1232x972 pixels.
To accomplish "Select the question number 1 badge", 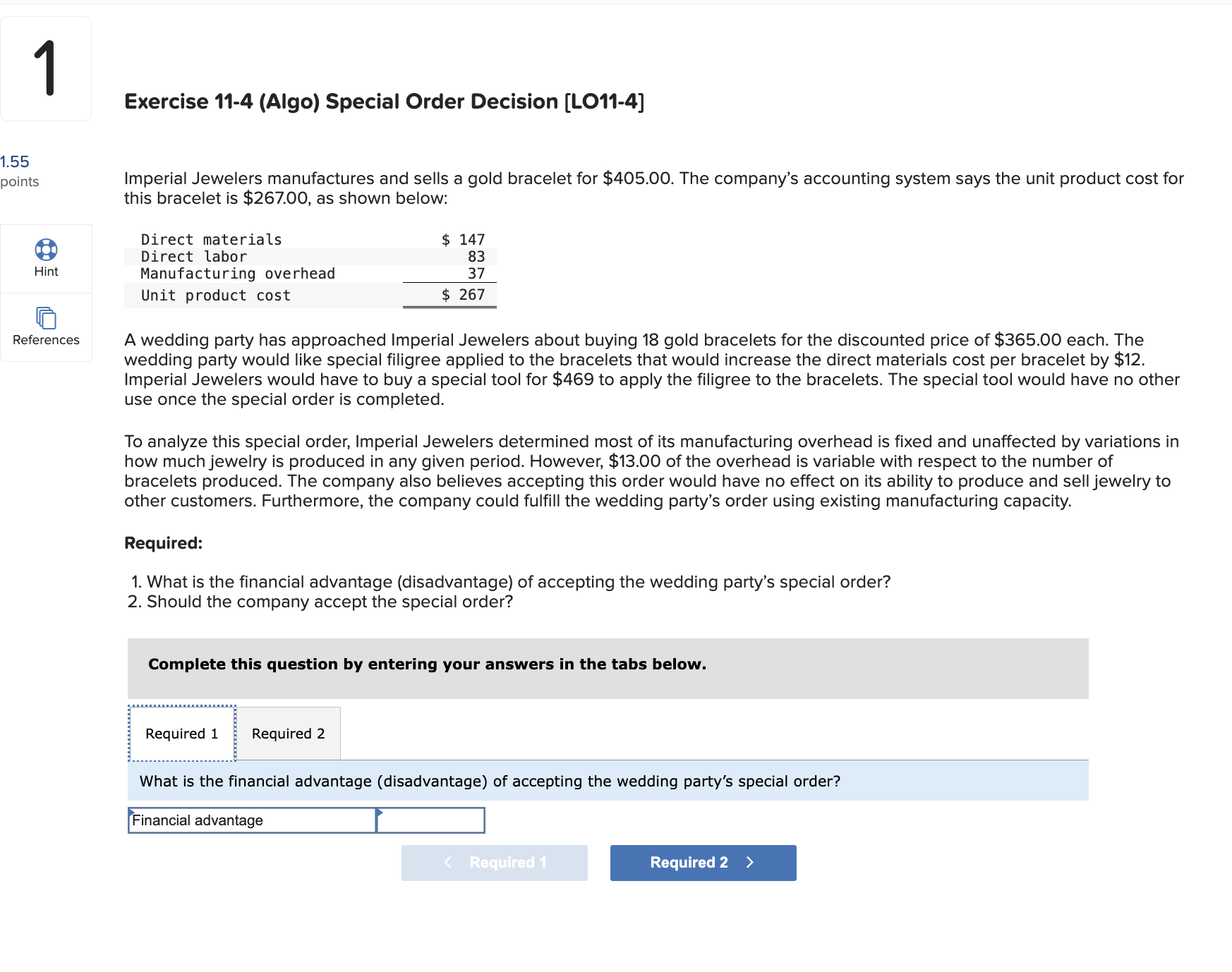I will coord(45,68).
